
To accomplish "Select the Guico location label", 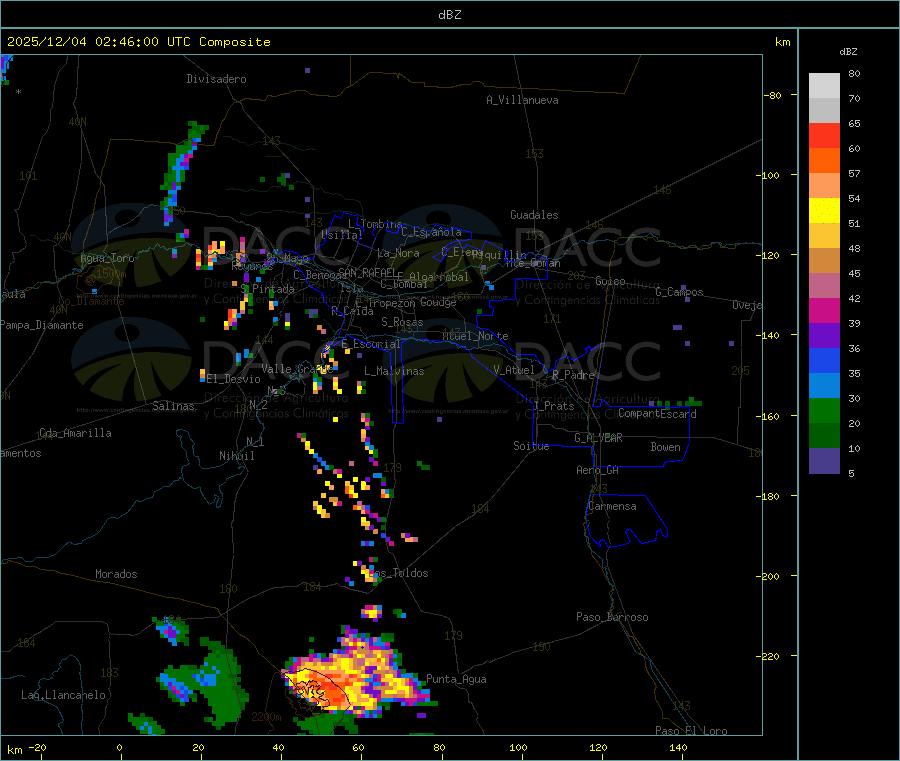I will (610, 281).
